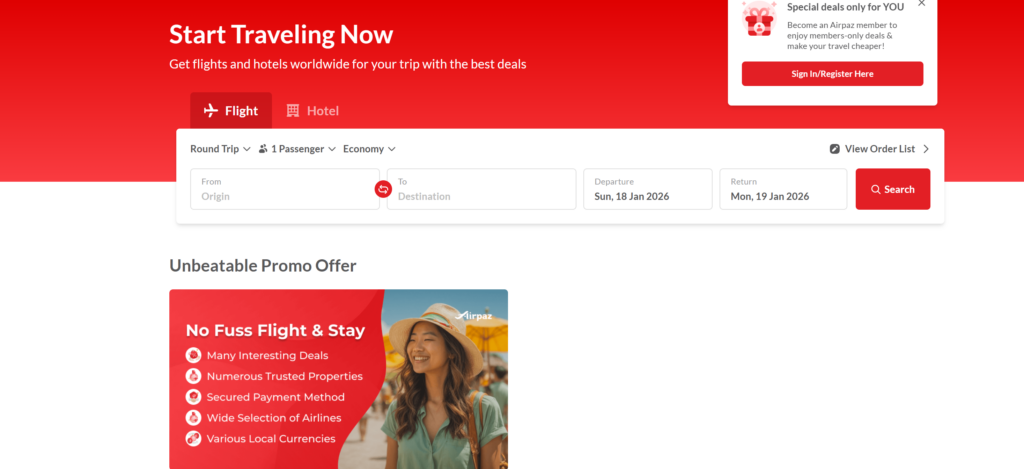Click the gift box icon in the deals popup
This screenshot has width=1024, height=469.
(x=760, y=18)
